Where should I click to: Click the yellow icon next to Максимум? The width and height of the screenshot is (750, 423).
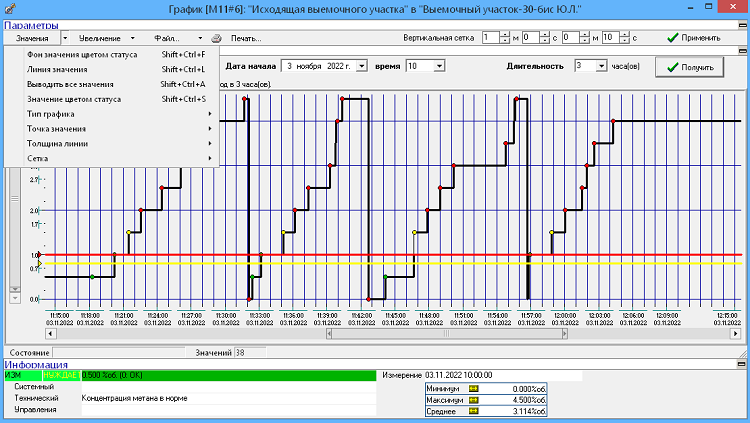474,400
